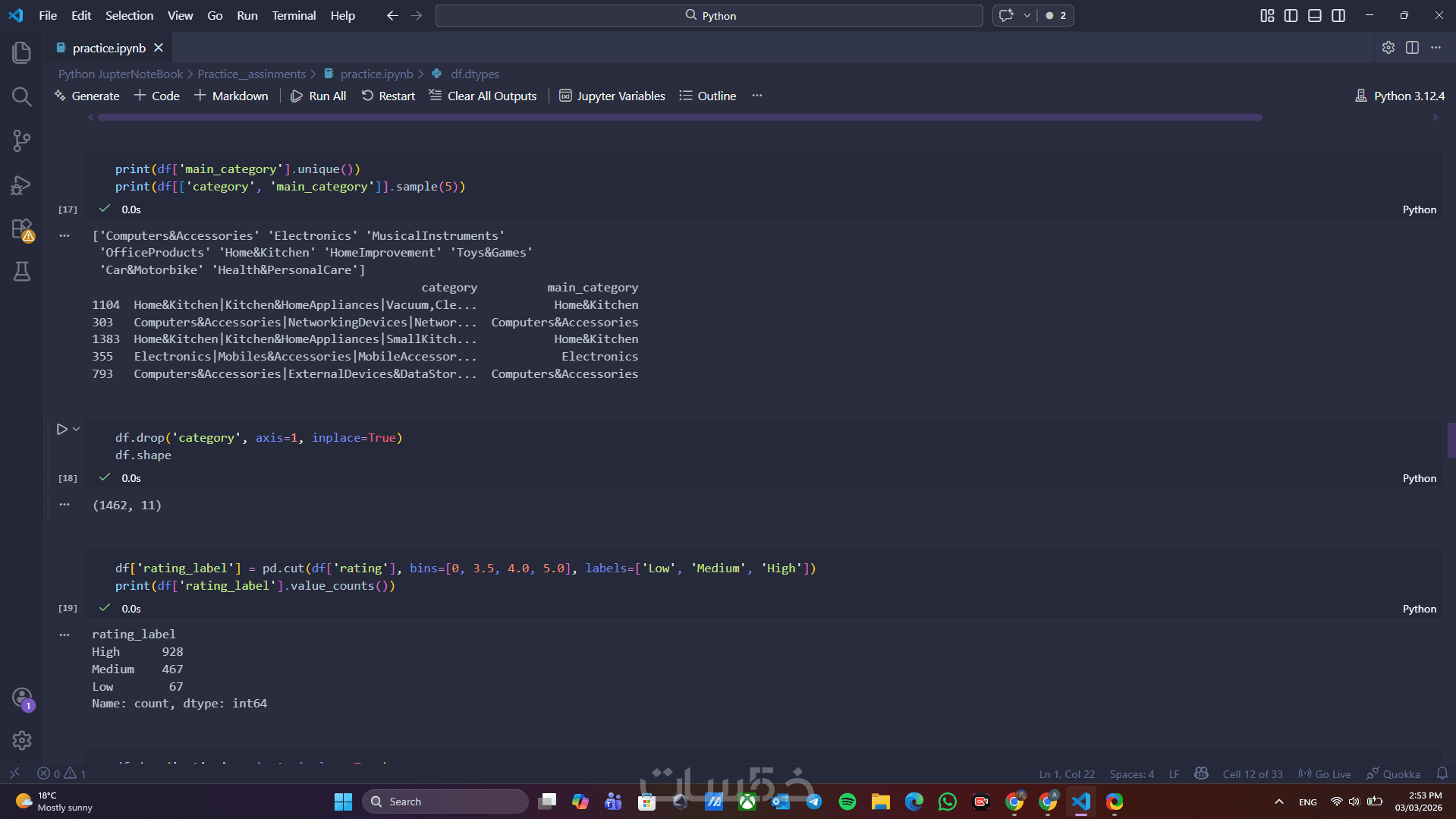Expand the run cell options chevron

pos(76,430)
